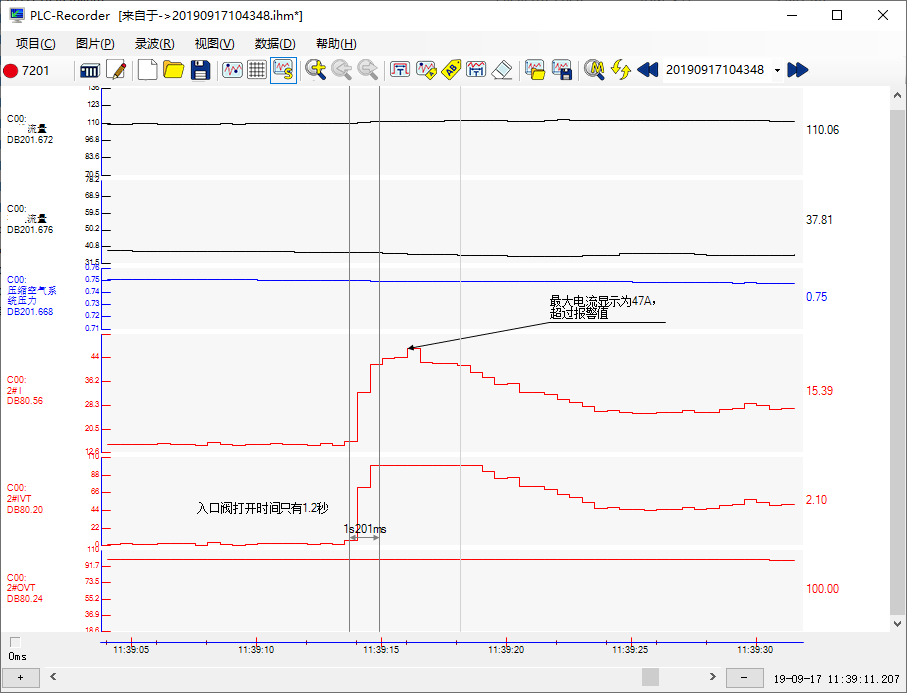Click the magnifier M search icon
This screenshot has width=907, height=693.
click(594, 70)
